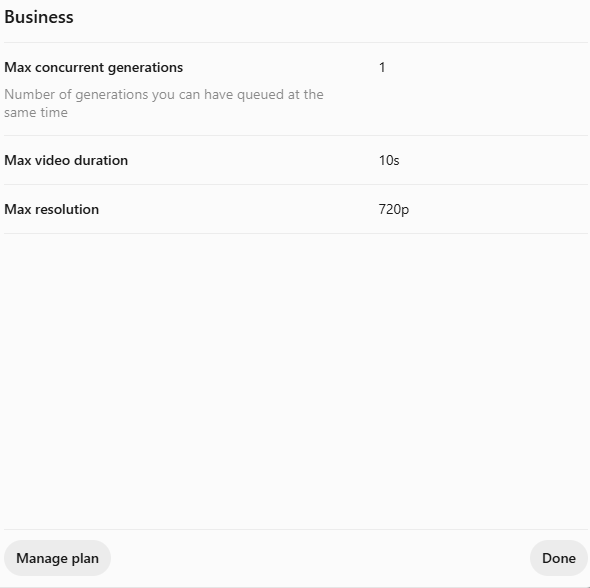This screenshot has width=590, height=588.
Task: Click the word duration in bold label
Action: pos(101,160)
